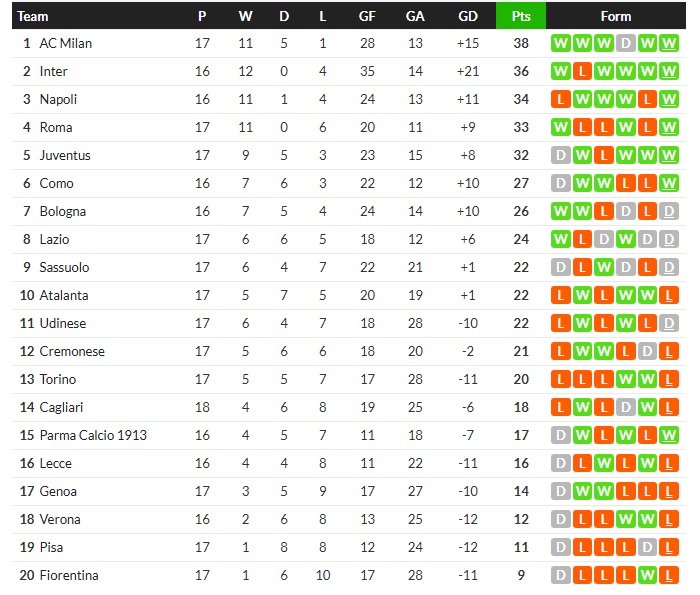Click the Form column header

[615, 16]
